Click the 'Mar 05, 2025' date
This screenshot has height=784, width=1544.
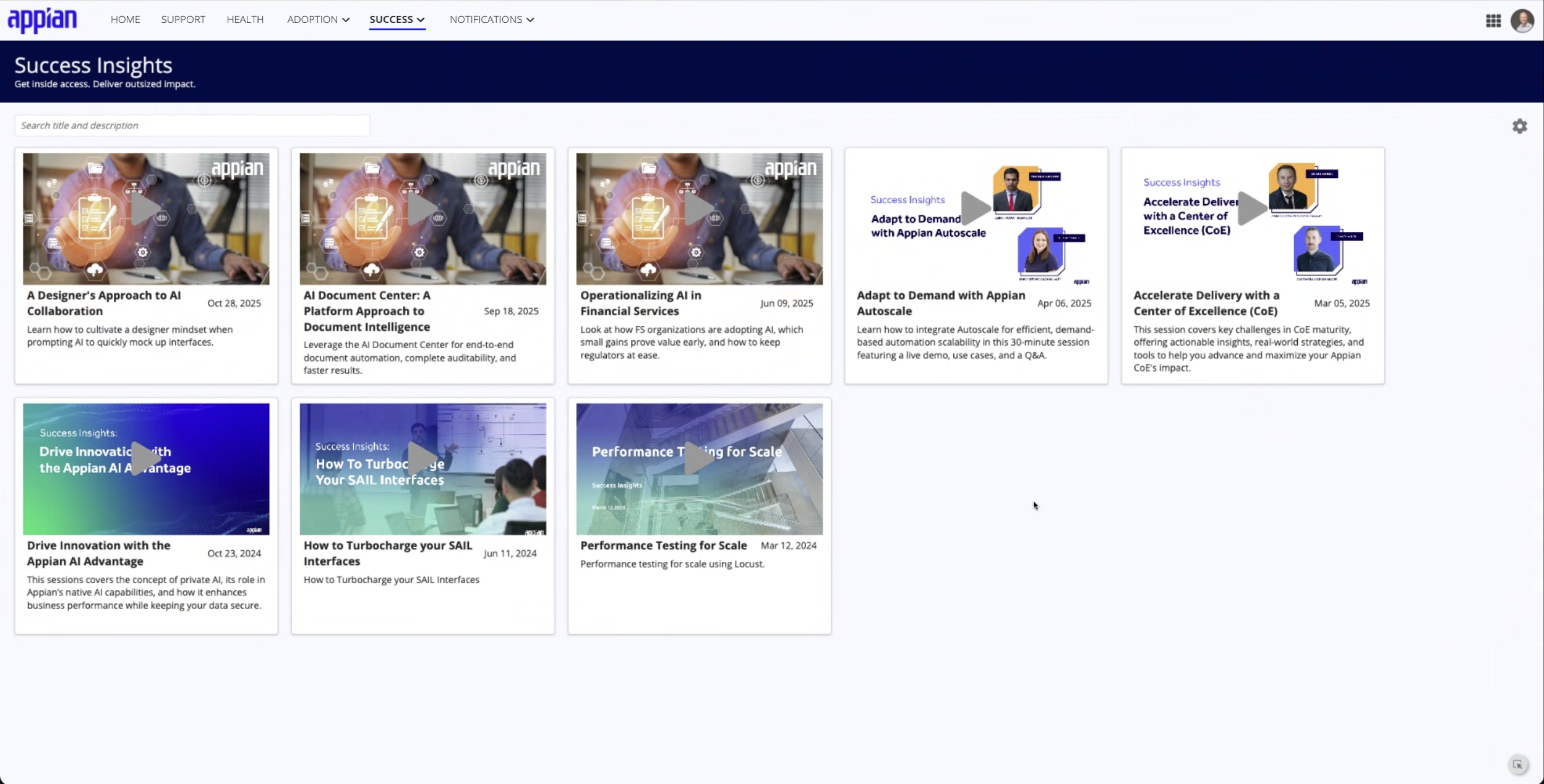tap(1342, 303)
